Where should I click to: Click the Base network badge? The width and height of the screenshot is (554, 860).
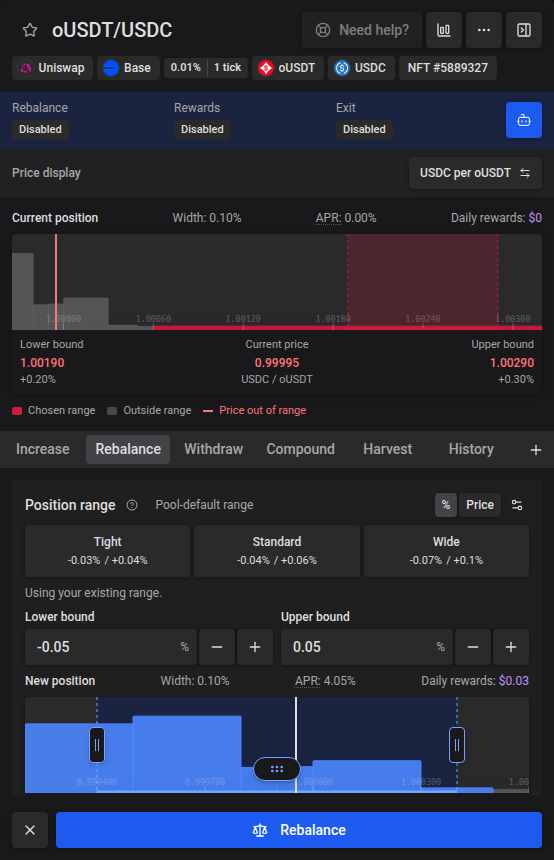click(128, 68)
